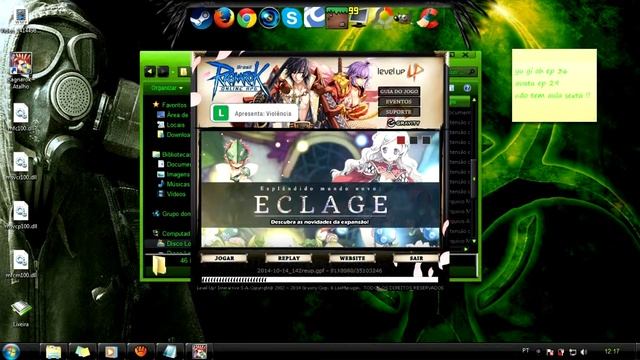Launch Firefox from the top dock
Image resolution: width=640 pixels, height=360 pixels.
224,18
